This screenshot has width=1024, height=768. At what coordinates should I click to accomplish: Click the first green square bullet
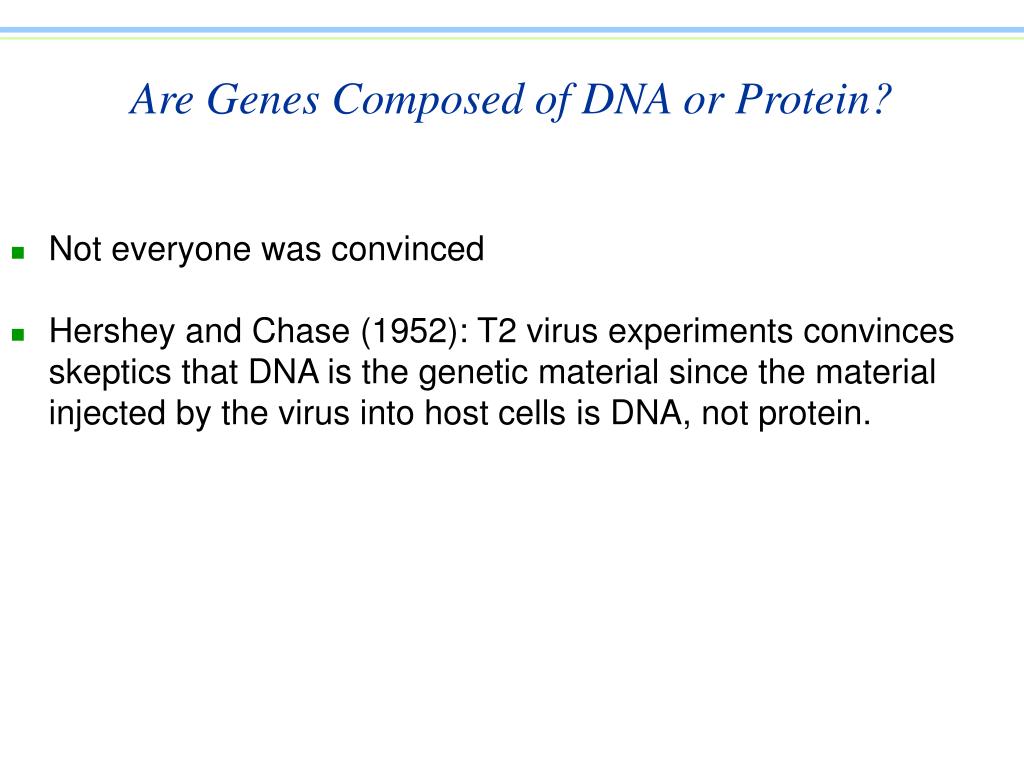point(18,252)
